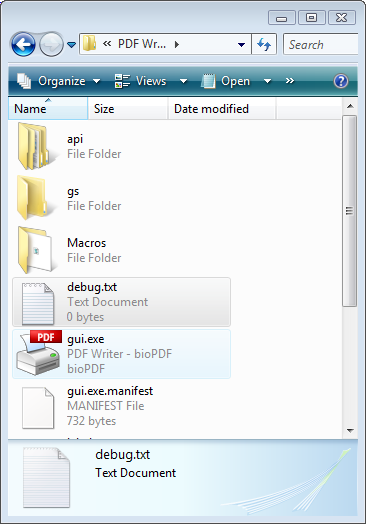Close the explorer window

(342, 18)
